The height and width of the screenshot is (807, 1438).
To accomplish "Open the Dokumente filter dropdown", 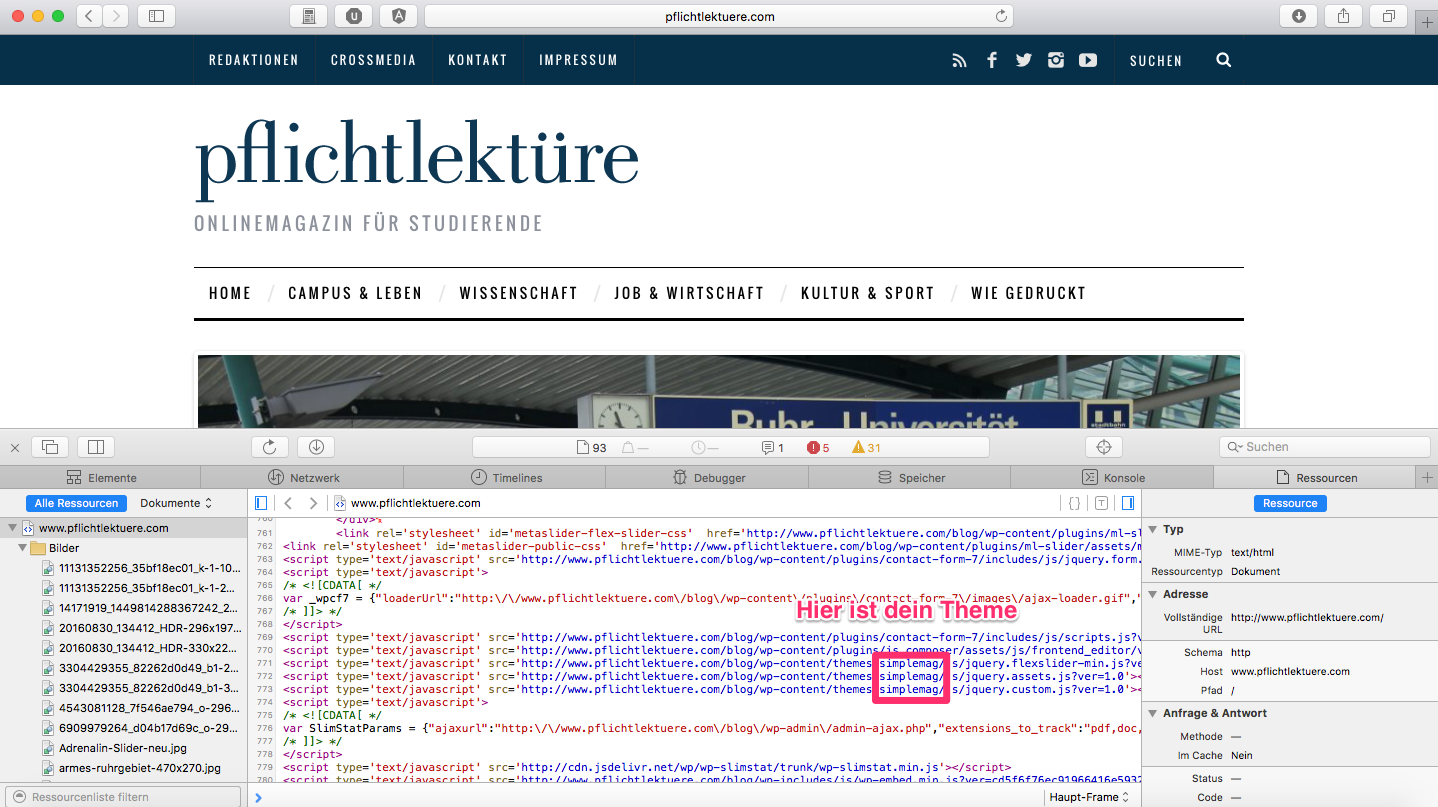I will [x=176, y=503].
